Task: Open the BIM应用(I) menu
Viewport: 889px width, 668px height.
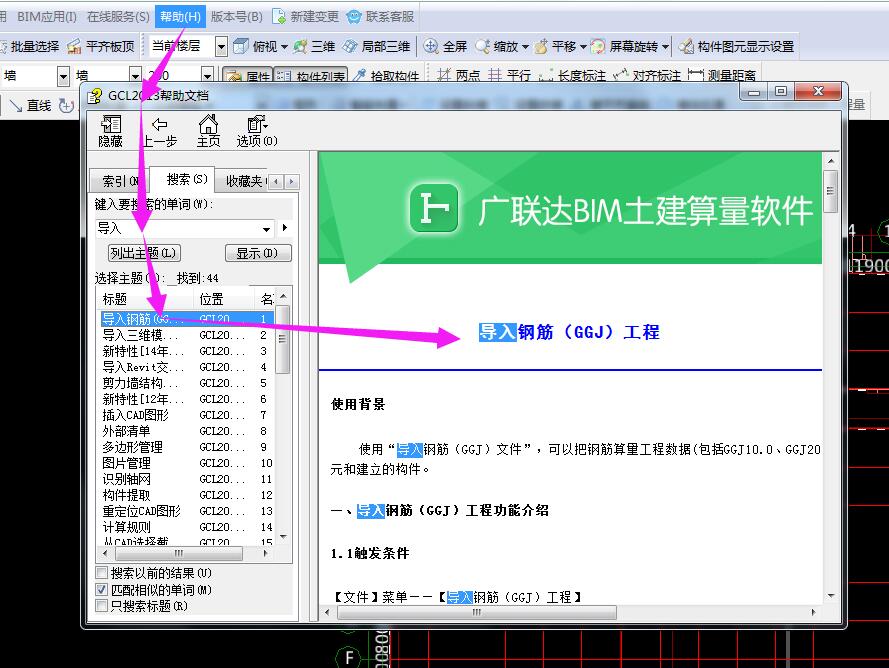Action: (x=46, y=16)
